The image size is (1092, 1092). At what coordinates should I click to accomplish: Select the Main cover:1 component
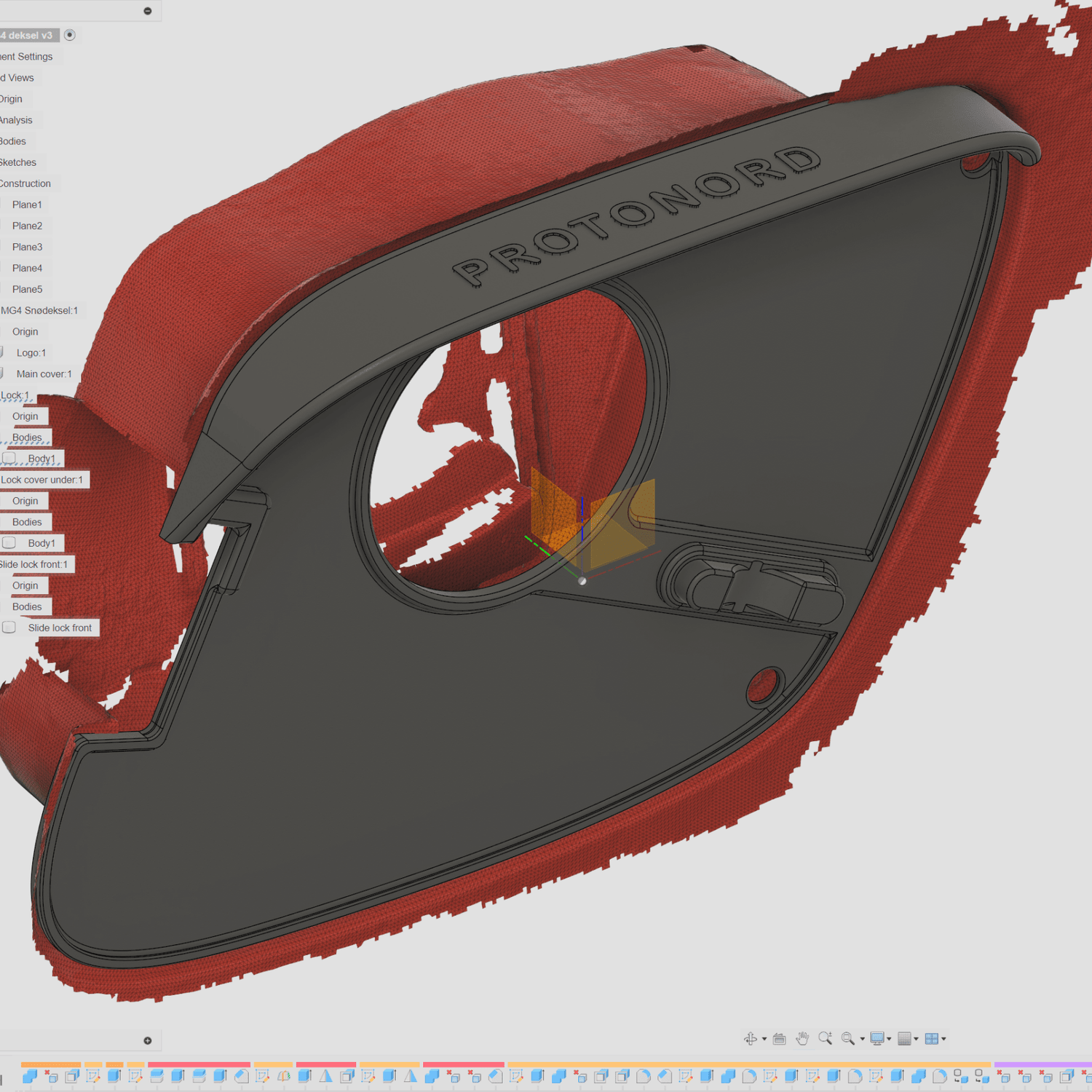tap(44, 374)
